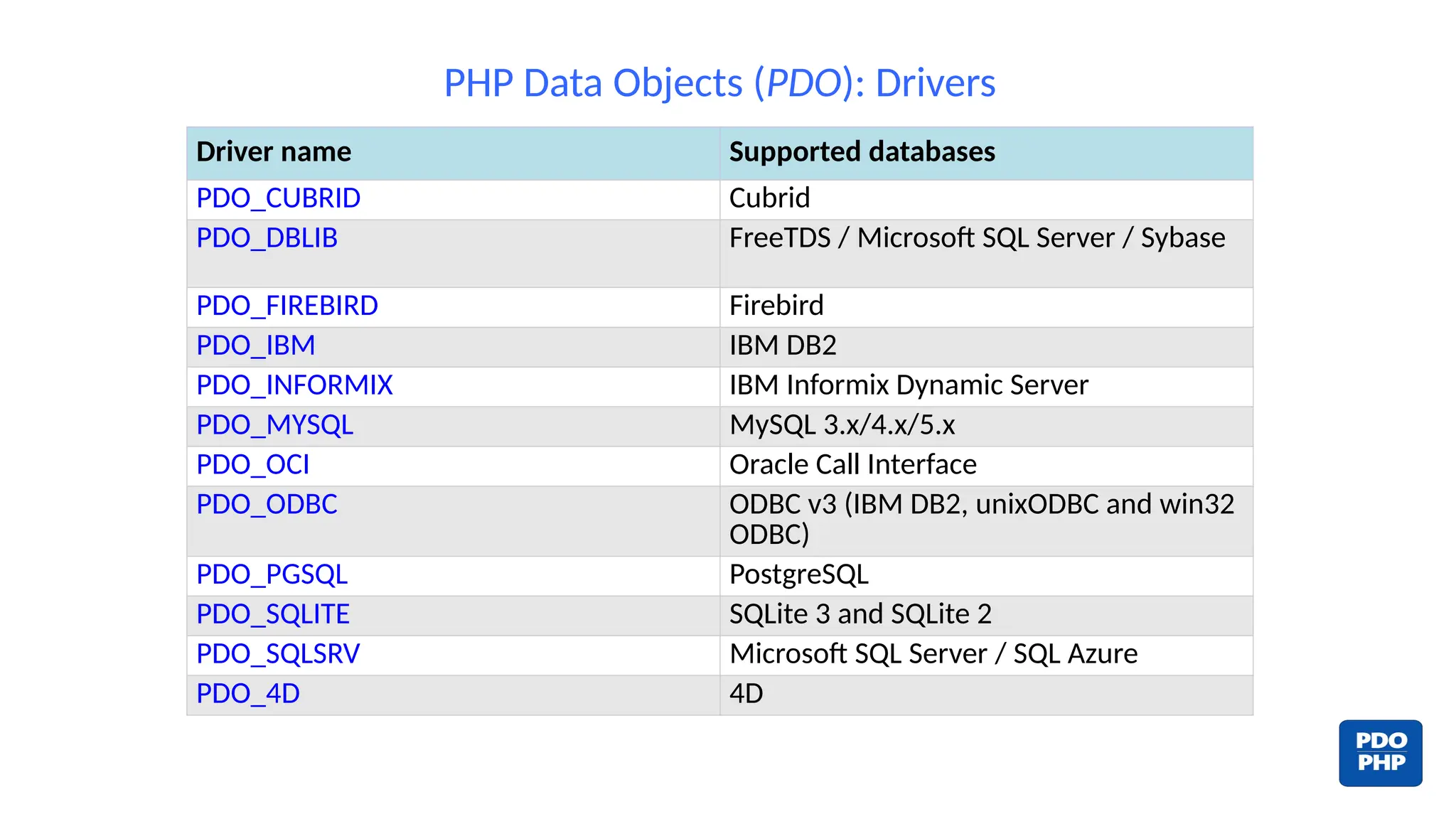Open the PDO_DBLIB driver link
Viewport: 1456px width, 819px height.
(267, 238)
